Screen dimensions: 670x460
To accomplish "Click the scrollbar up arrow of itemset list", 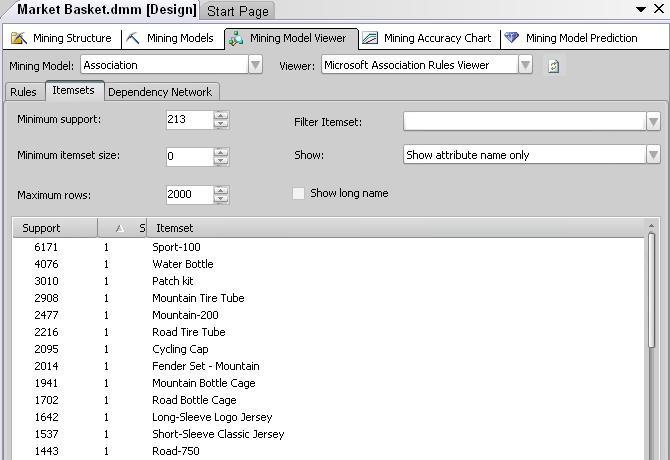I will [x=652, y=226].
